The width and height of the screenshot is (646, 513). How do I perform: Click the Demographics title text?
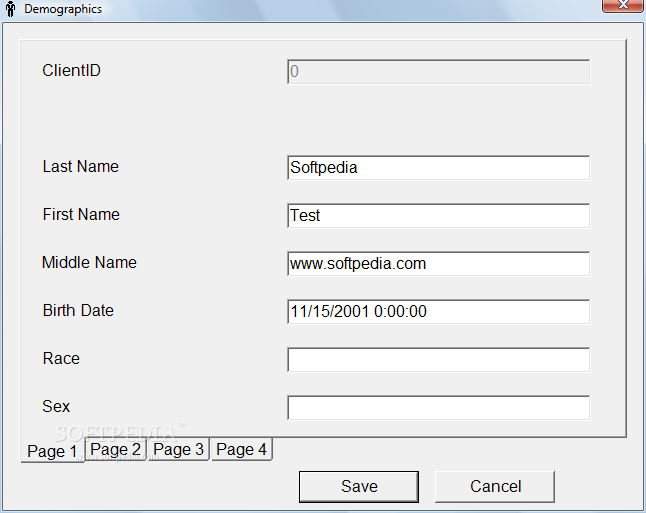tap(63, 9)
